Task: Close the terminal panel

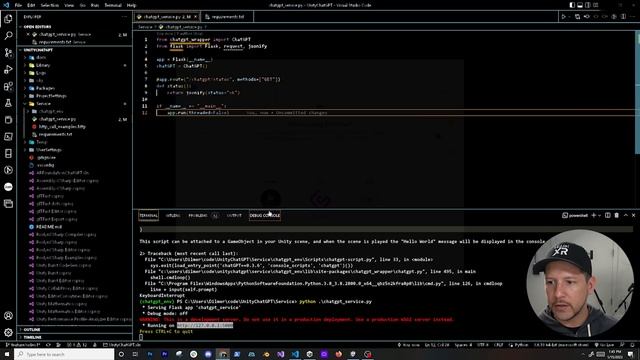Action: coord(633,215)
